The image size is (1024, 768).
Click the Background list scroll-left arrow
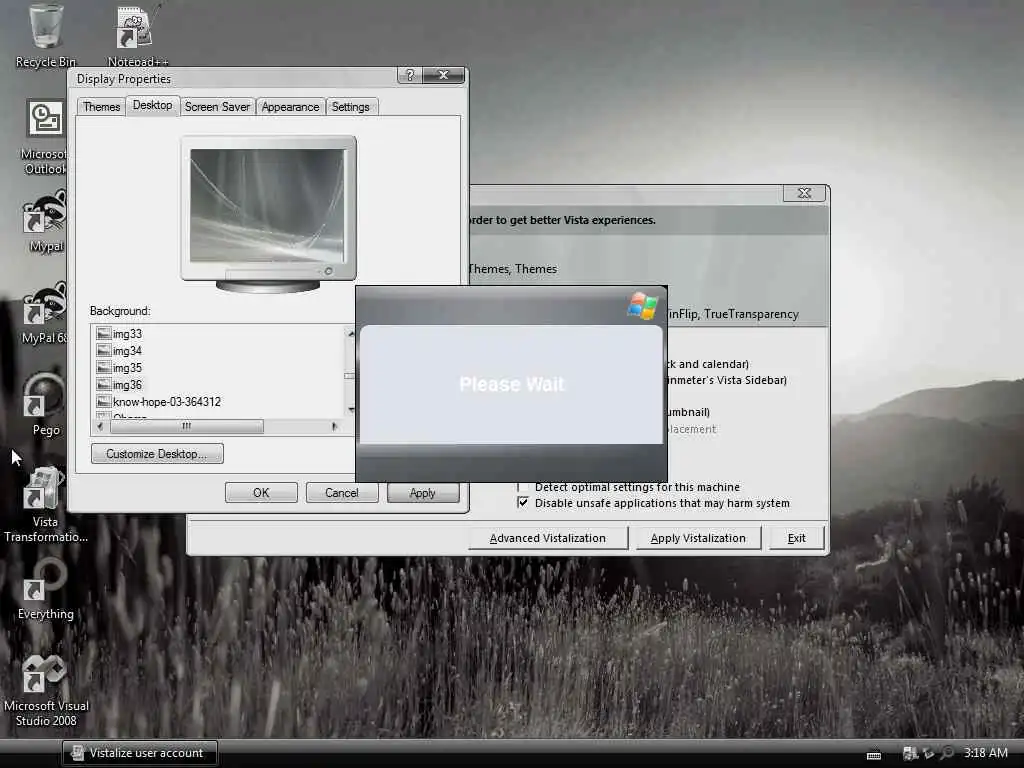pos(100,426)
